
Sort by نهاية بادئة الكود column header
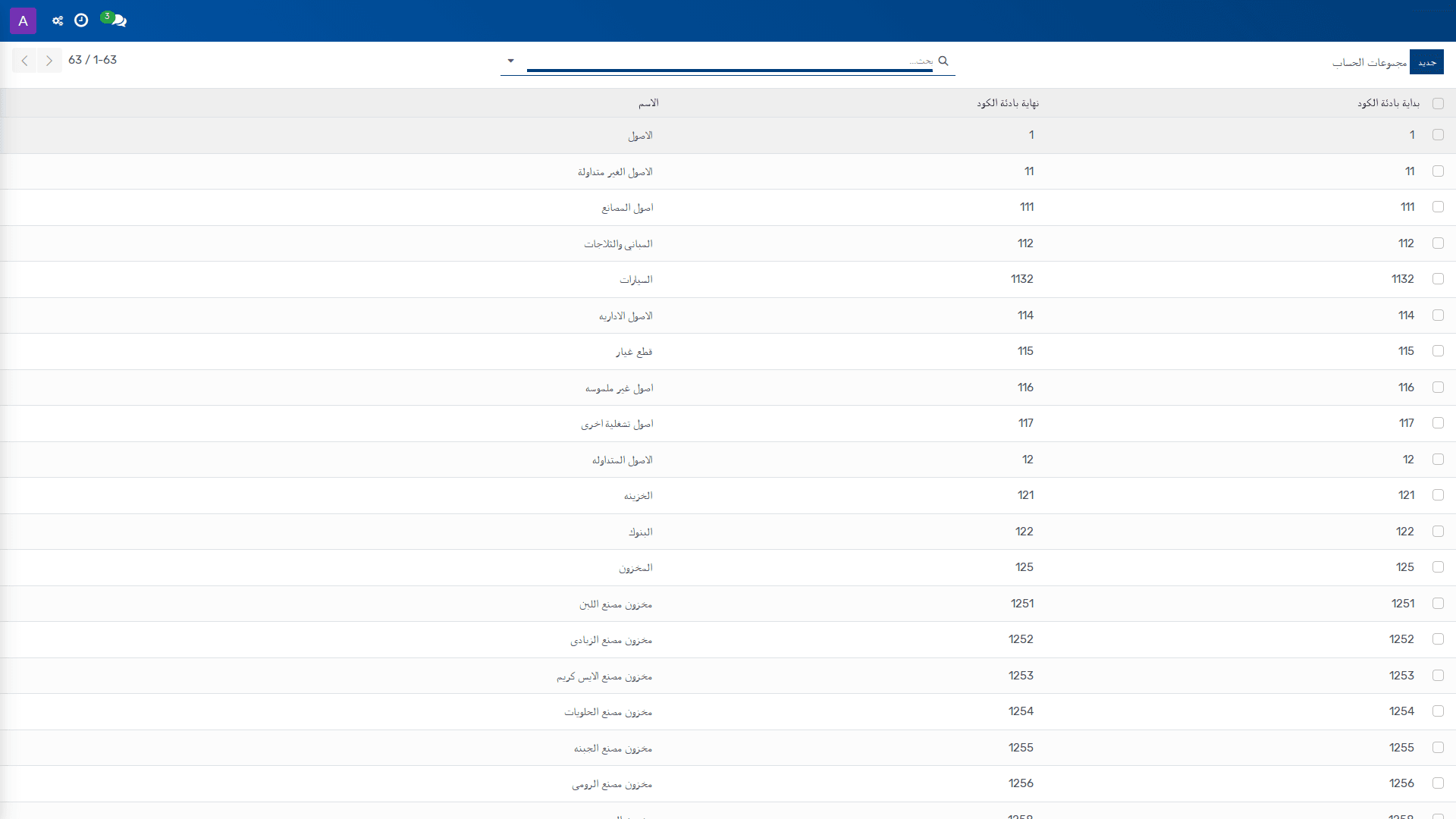point(1008,103)
